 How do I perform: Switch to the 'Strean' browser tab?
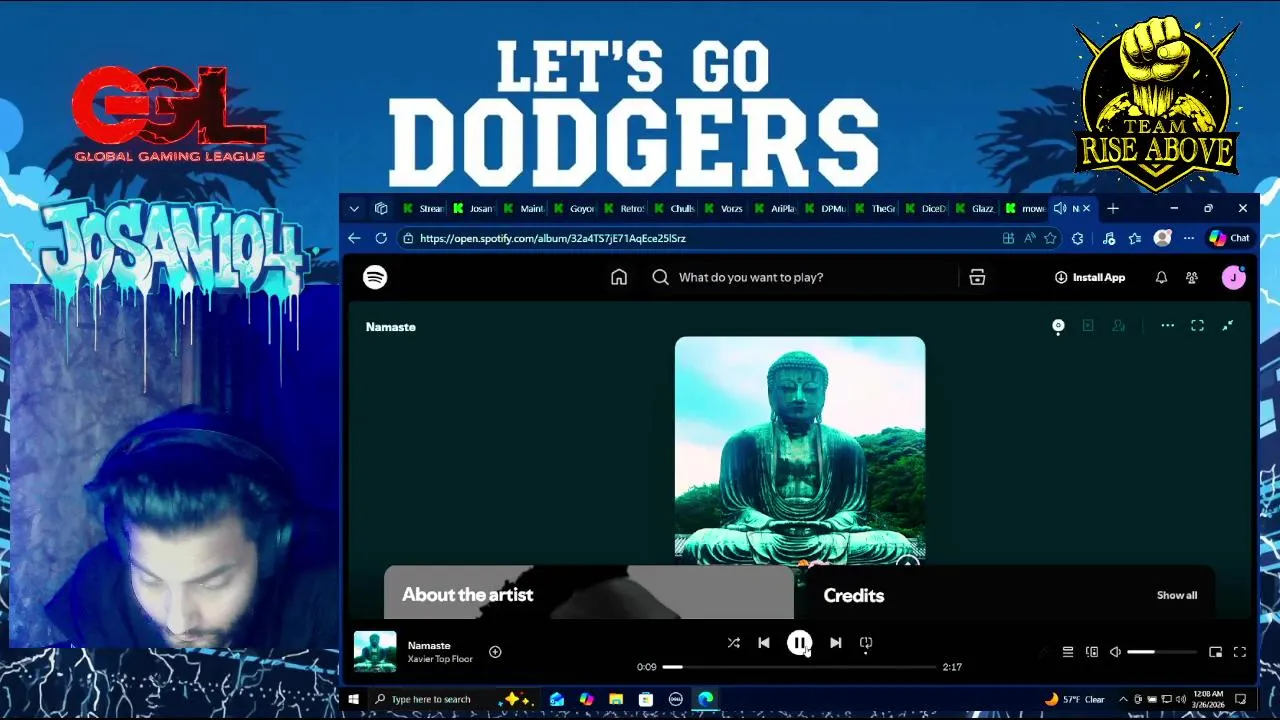423,208
